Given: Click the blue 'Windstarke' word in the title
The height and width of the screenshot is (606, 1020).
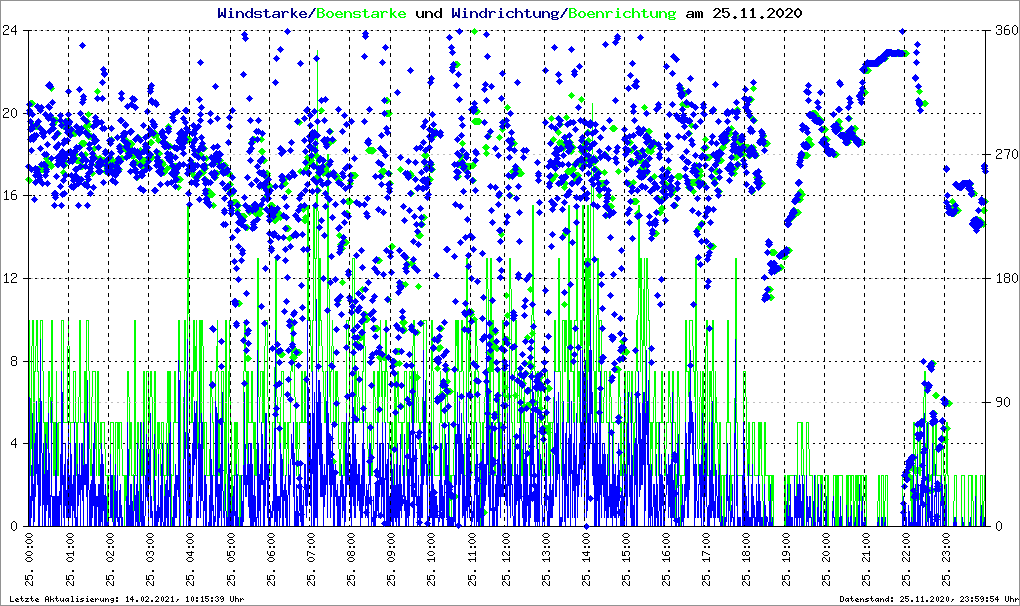Looking at the screenshot, I should click(x=264, y=14).
